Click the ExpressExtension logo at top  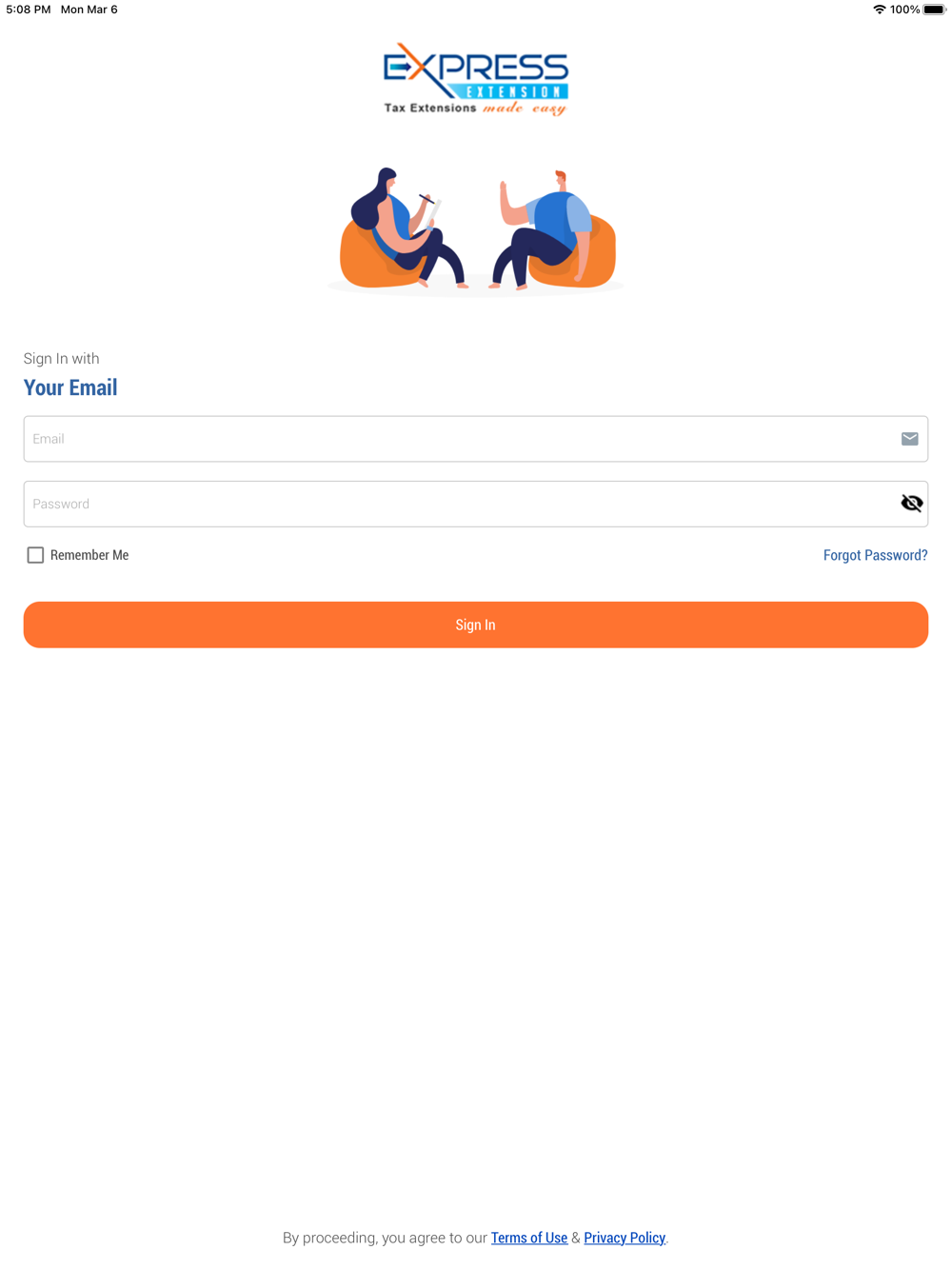476,79
